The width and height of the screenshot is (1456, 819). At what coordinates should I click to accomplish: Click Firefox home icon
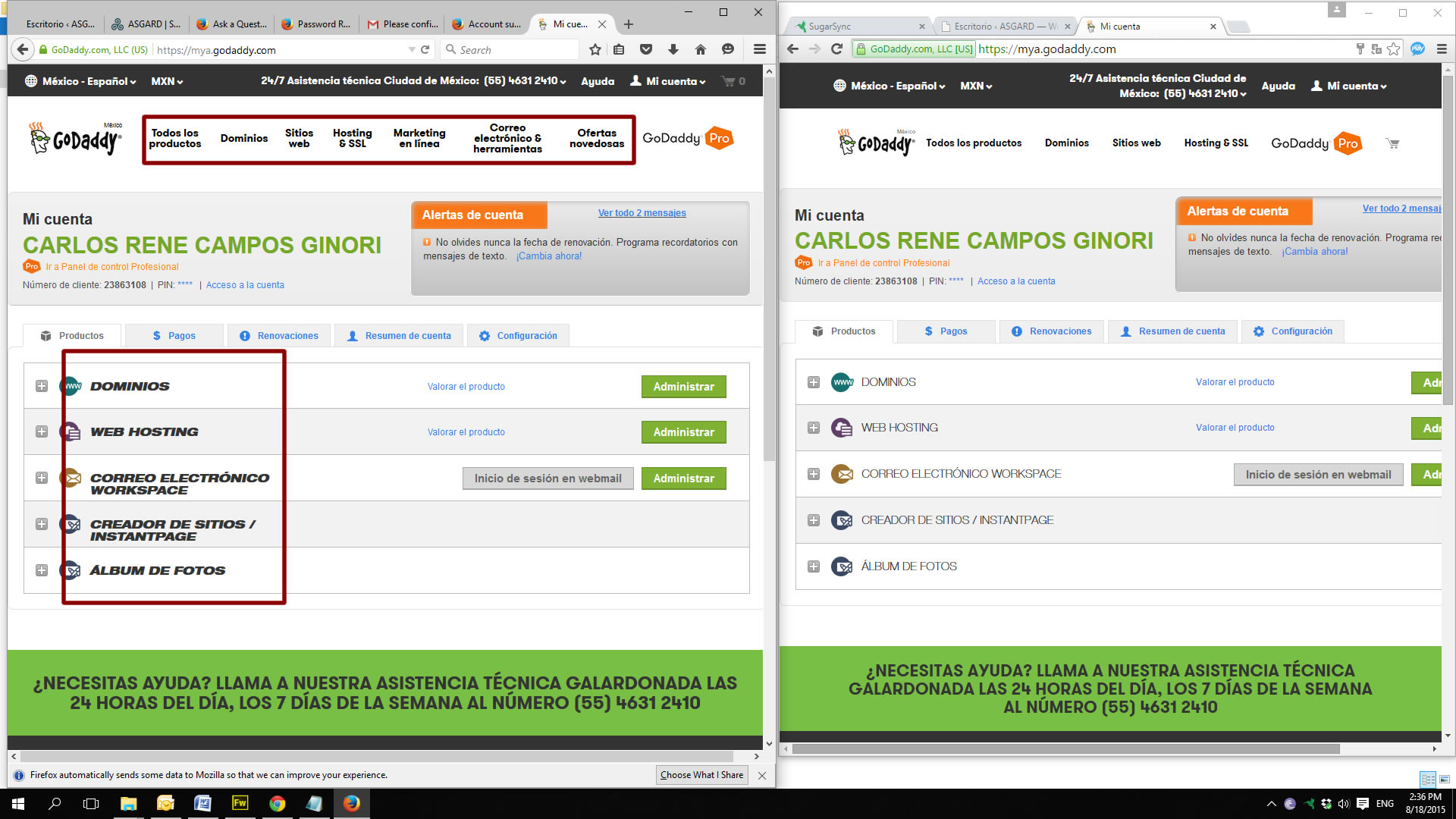(701, 50)
